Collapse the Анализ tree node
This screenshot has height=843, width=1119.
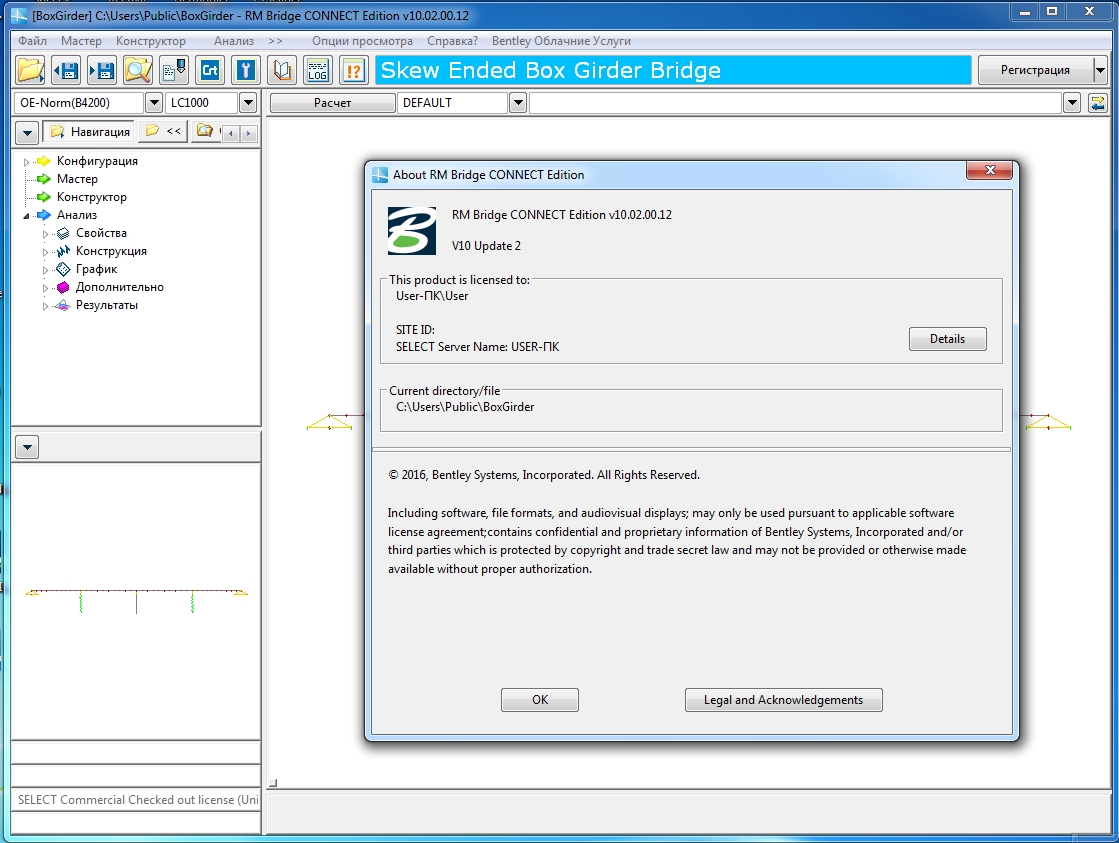pyautogui.click(x=27, y=216)
